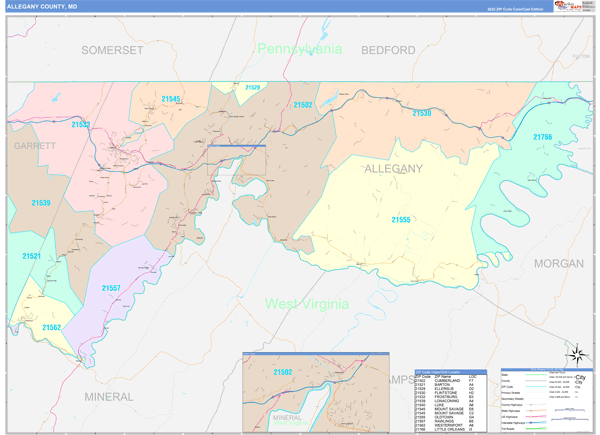Click the 21545 ZIP label

point(171,99)
